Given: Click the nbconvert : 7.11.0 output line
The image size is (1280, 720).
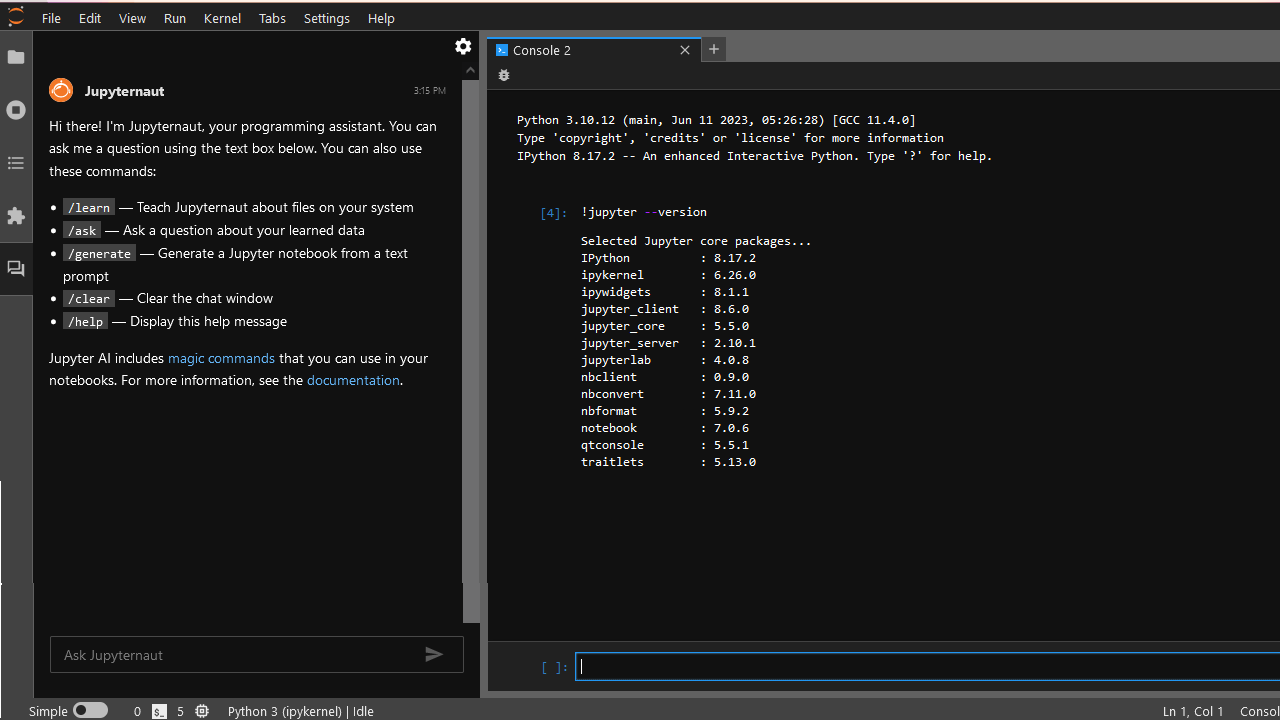Looking at the screenshot, I should (668, 394).
